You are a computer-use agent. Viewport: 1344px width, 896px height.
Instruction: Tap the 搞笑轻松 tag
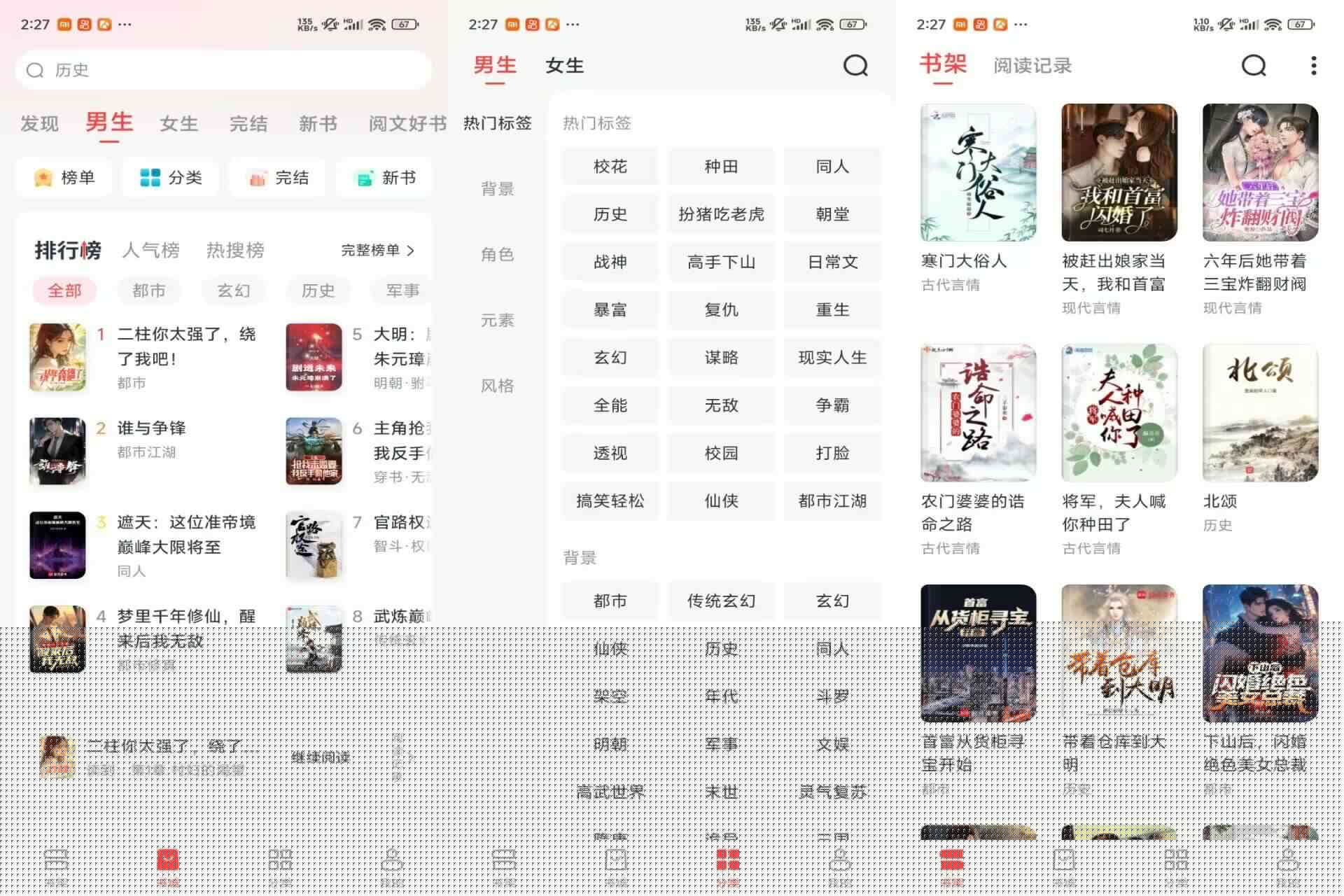click(610, 501)
